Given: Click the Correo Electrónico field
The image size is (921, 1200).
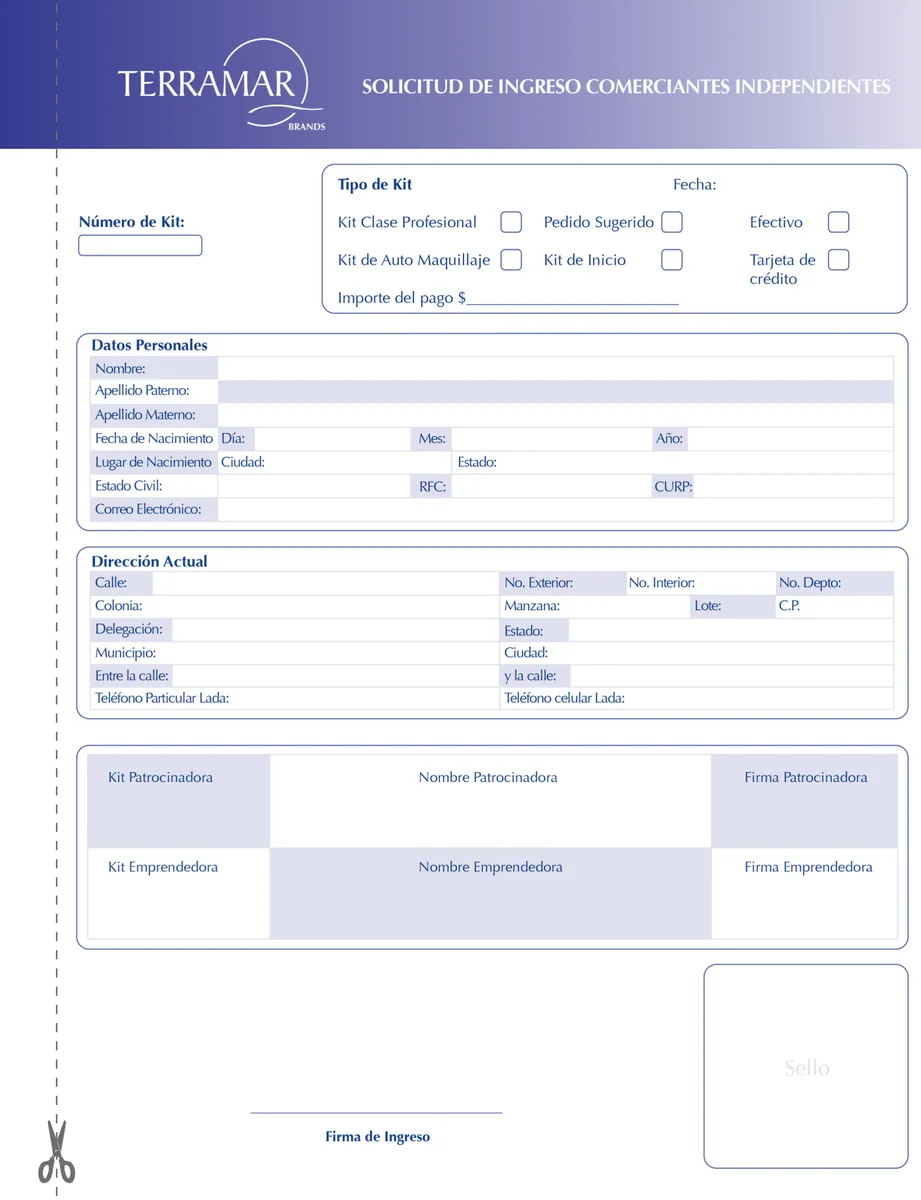Looking at the screenshot, I should click(555, 510).
